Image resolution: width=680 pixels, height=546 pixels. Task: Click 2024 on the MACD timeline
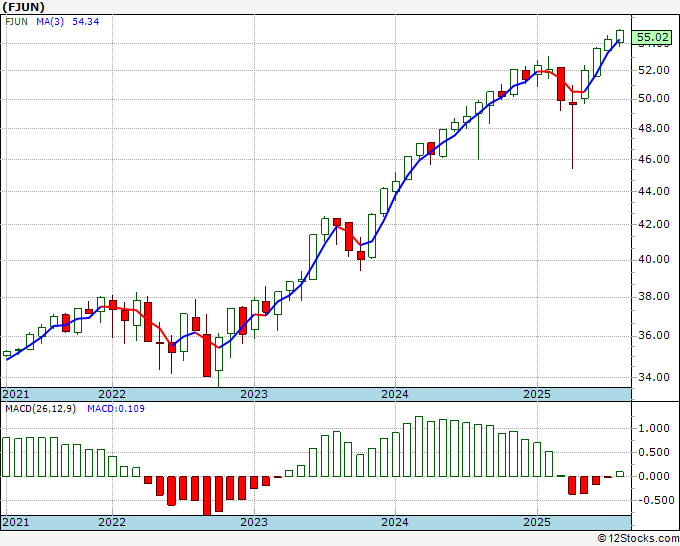point(395,522)
